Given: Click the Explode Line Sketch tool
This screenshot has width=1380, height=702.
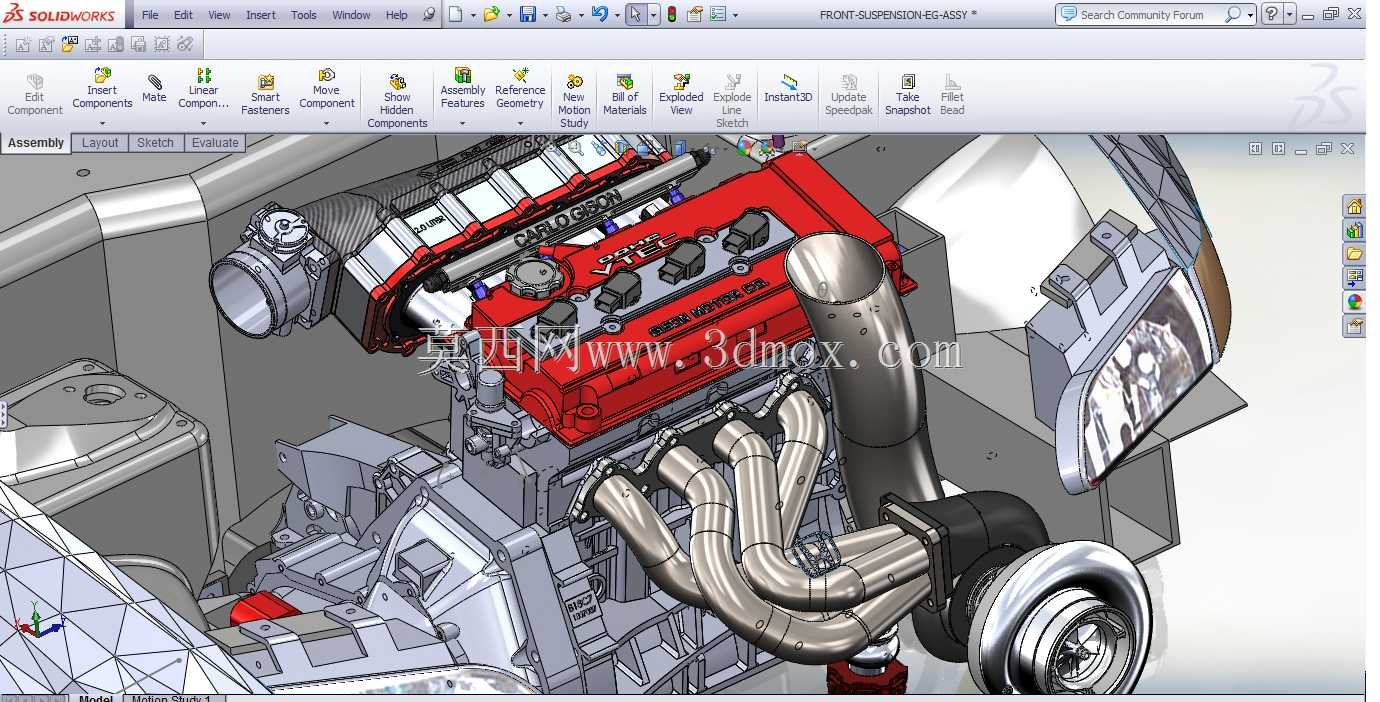Looking at the screenshot, I should click(732, 101).
